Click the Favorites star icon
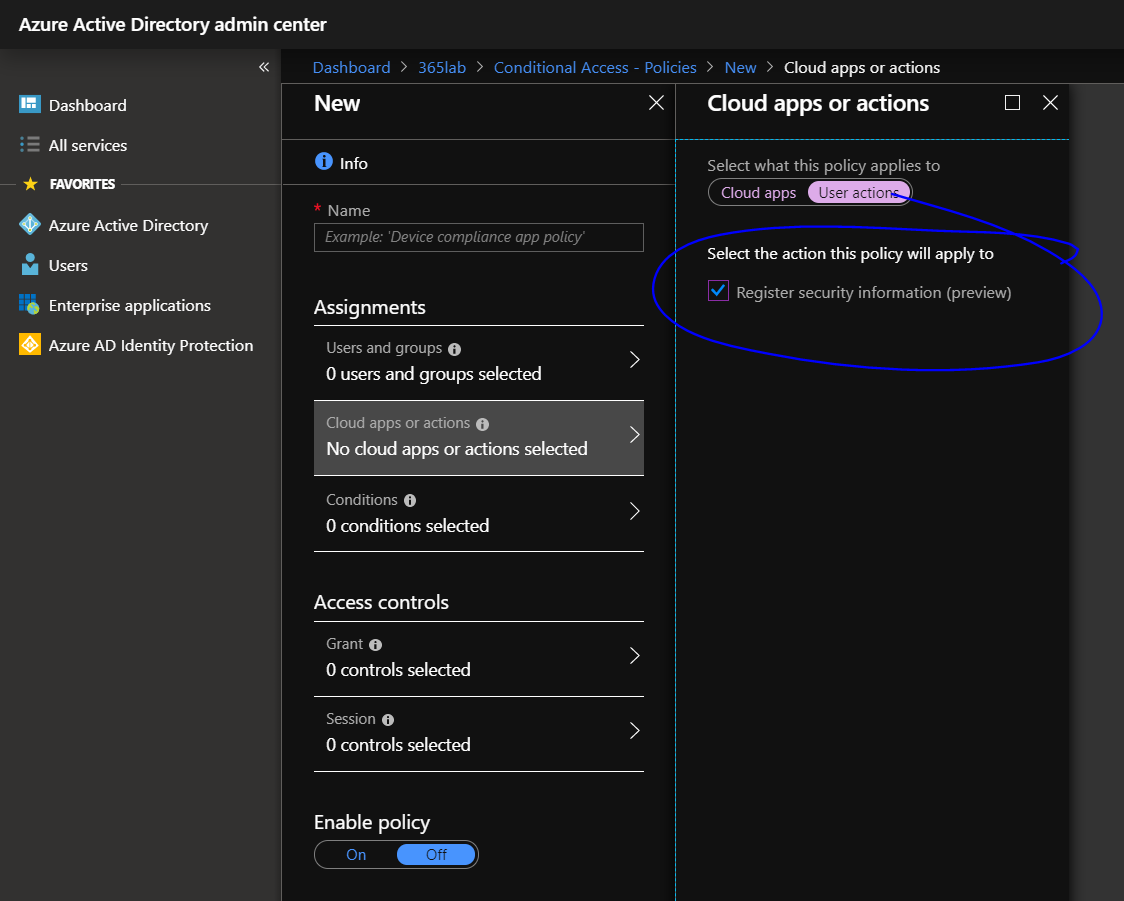The height and width of the screenshot is (901, 1124). 30,184
